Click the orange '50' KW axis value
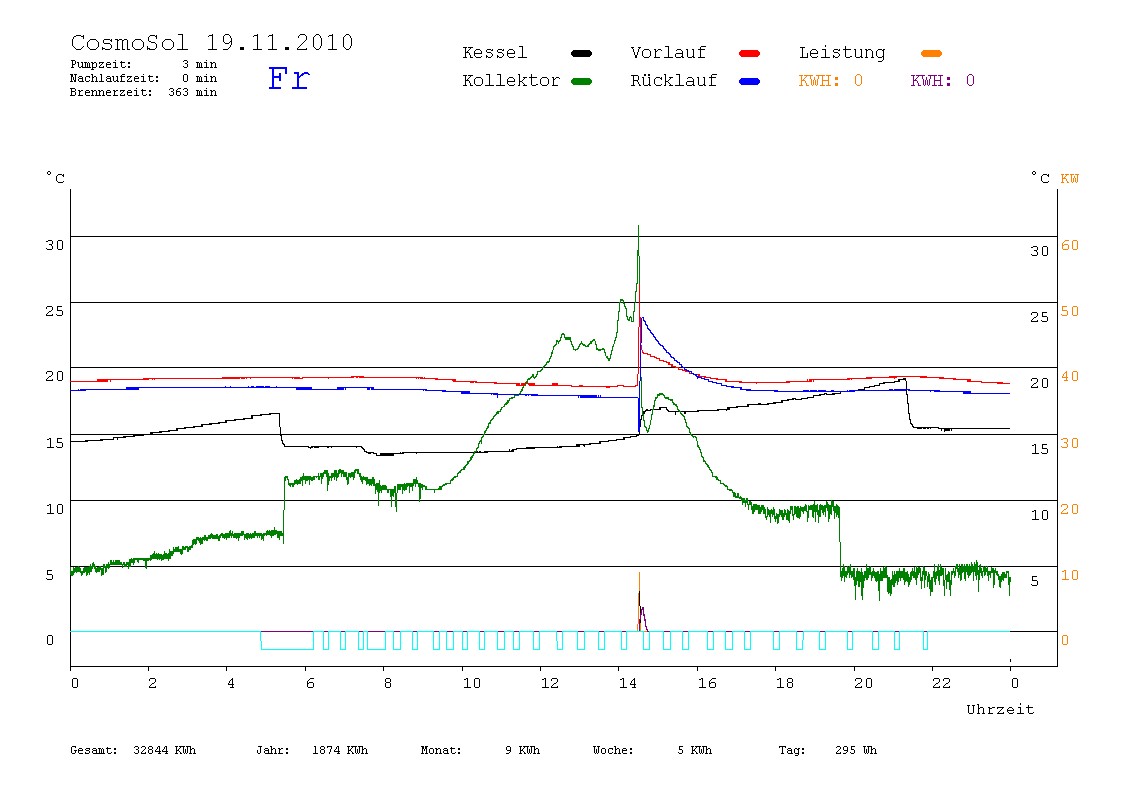The image size is (1148, 812). 1070,311
